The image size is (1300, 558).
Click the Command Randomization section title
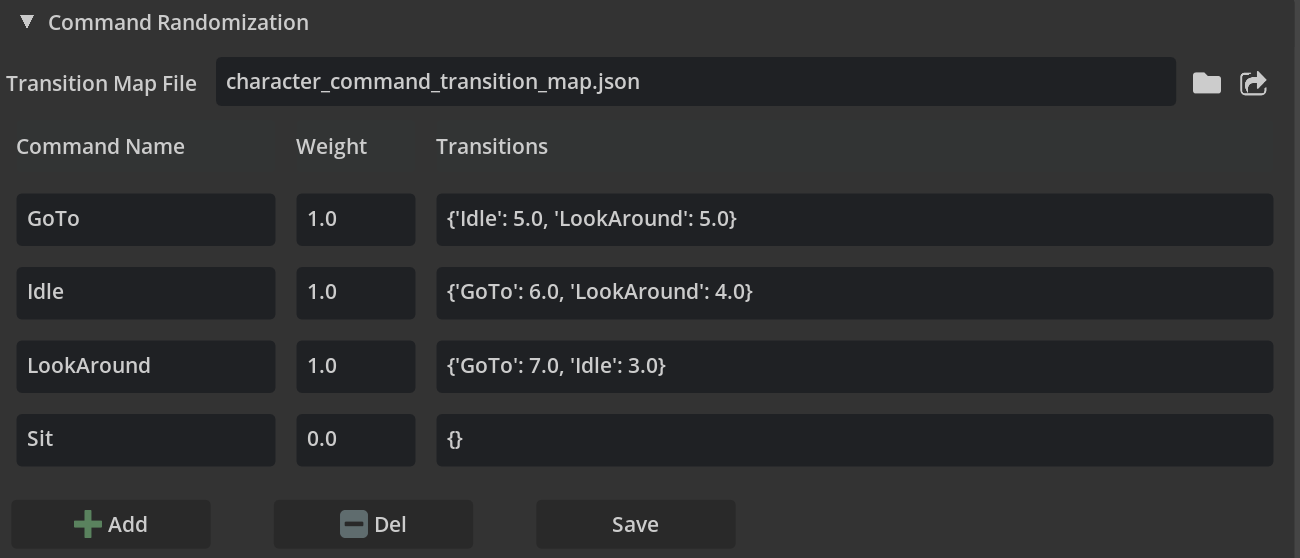pos(178,22)
